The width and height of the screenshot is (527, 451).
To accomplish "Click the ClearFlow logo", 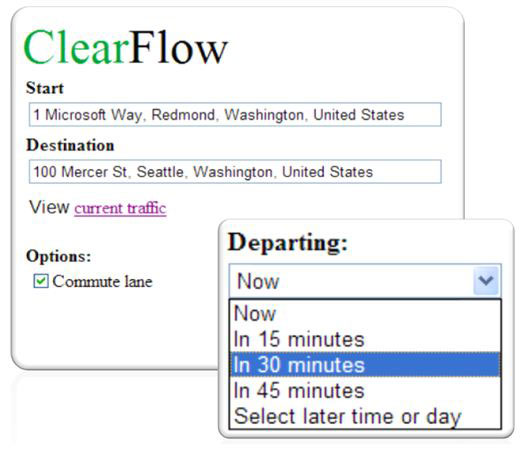I will 126,47.
